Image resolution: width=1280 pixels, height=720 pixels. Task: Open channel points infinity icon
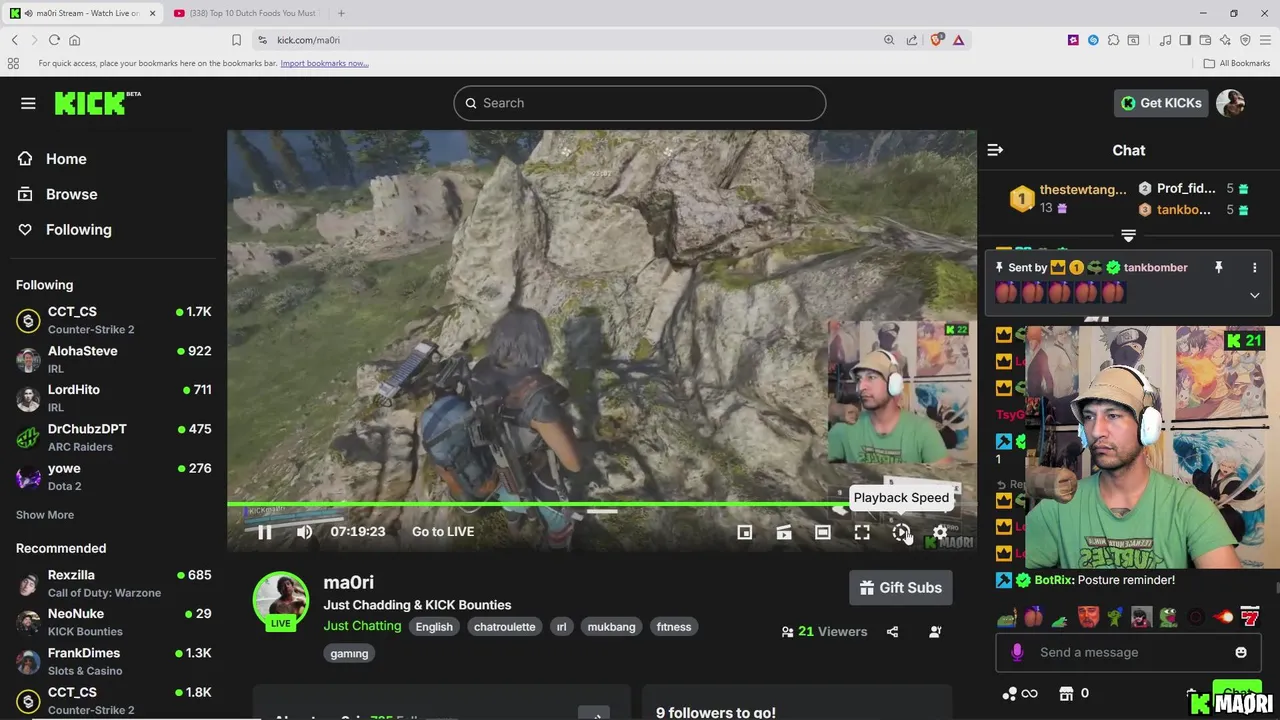point(1020,693)
